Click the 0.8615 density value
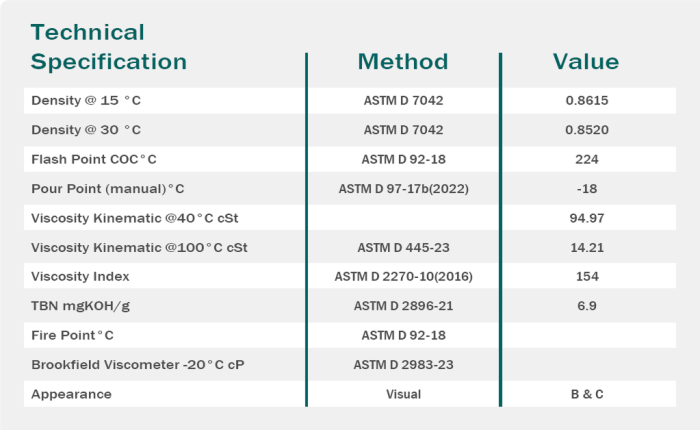700x430 pixels. (586, 101)
